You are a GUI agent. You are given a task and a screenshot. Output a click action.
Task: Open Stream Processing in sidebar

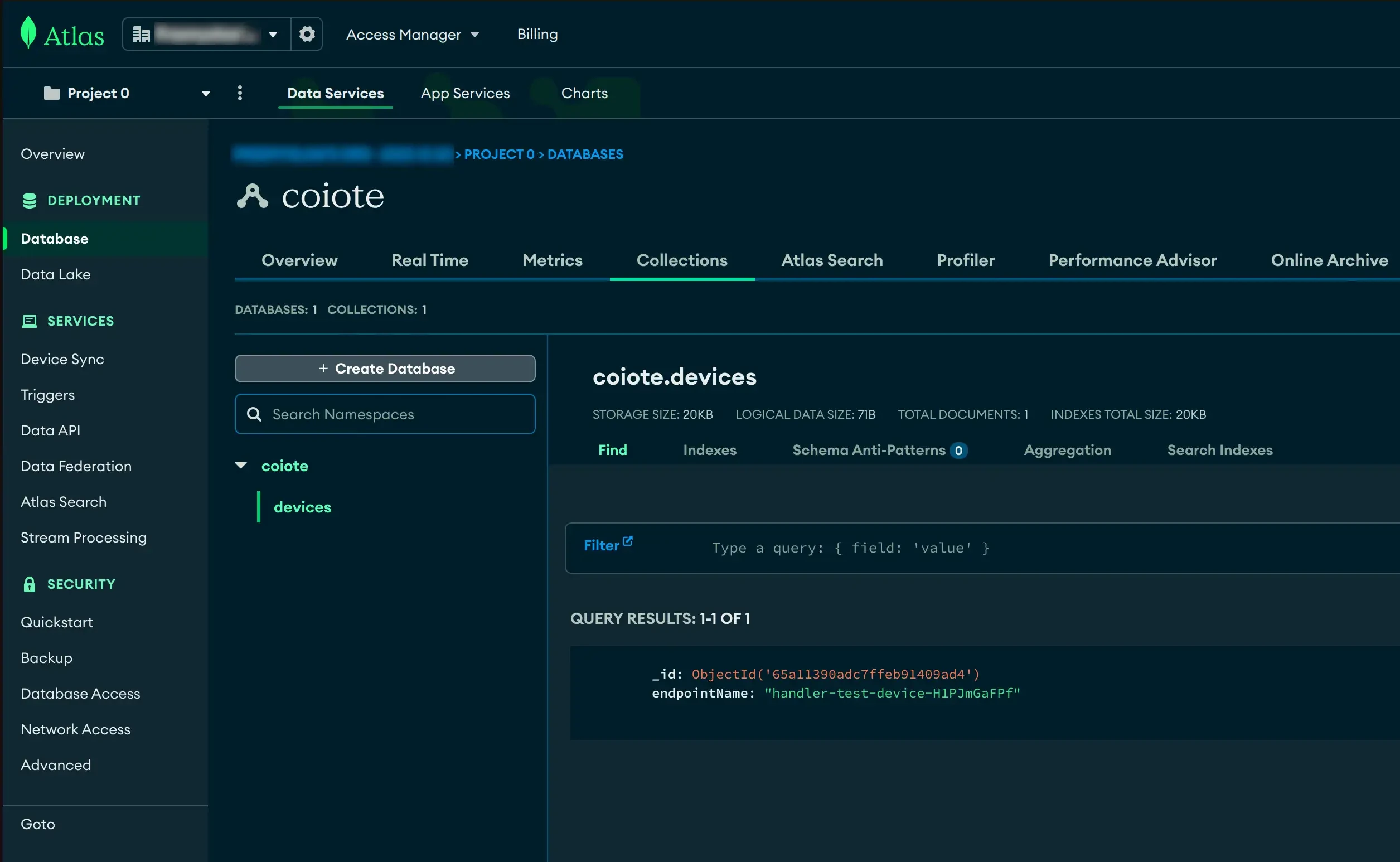(84, 537)
